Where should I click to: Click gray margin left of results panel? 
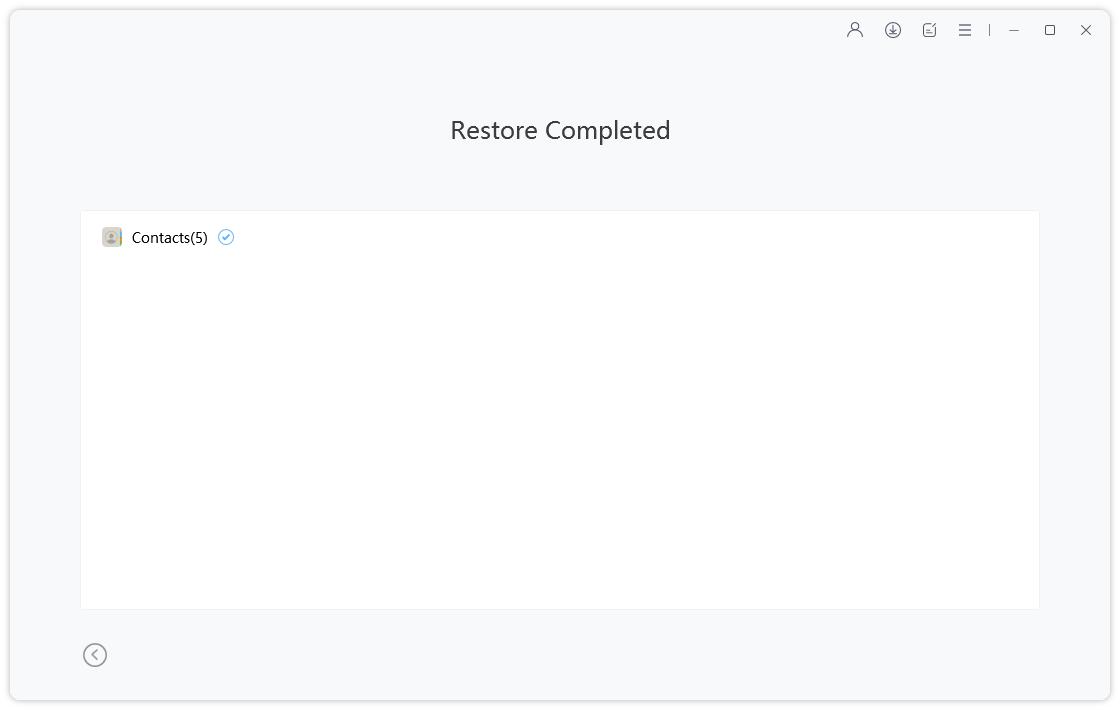tap(44, 410)
